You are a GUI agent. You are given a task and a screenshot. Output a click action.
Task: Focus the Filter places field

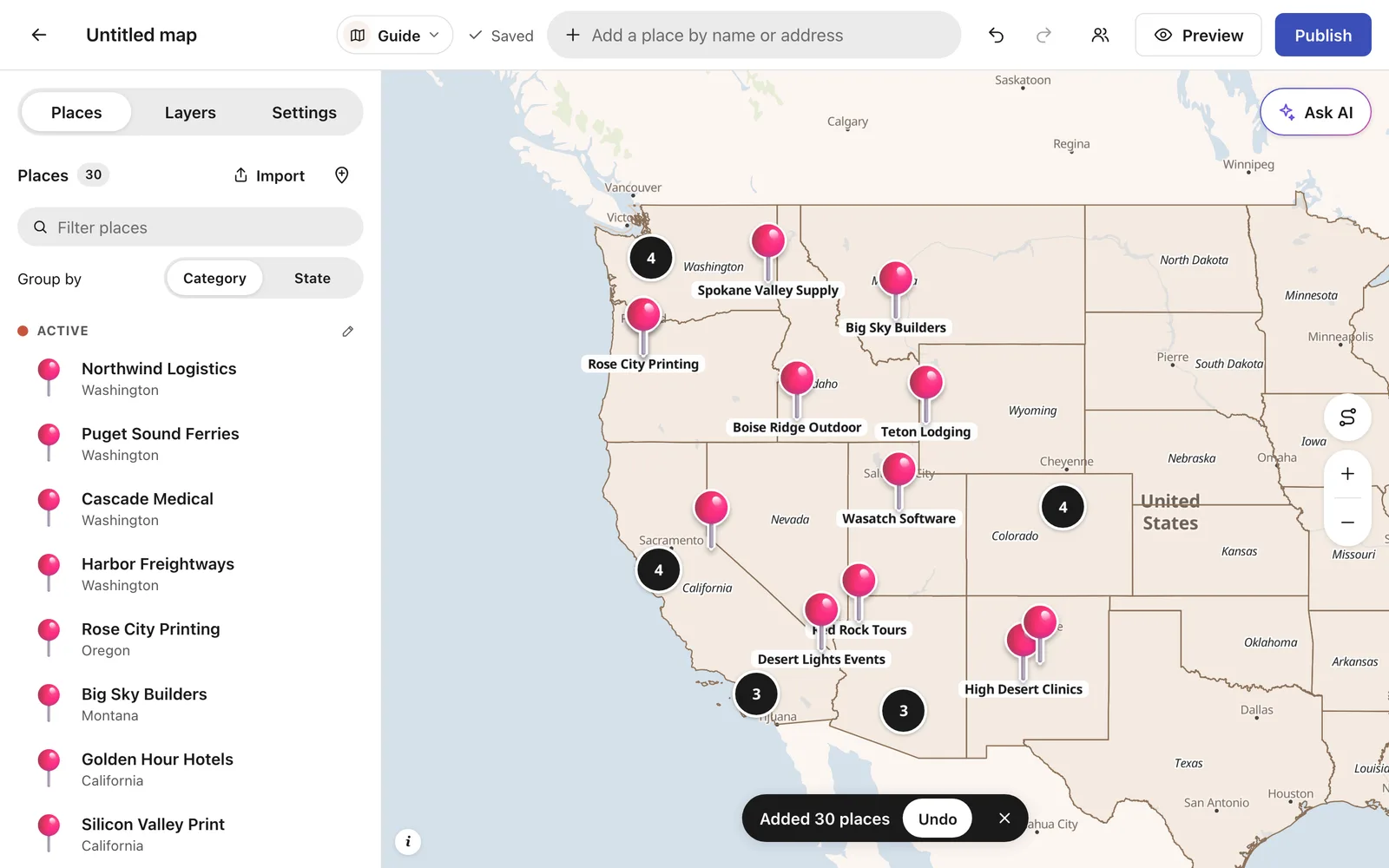[190, 227]
